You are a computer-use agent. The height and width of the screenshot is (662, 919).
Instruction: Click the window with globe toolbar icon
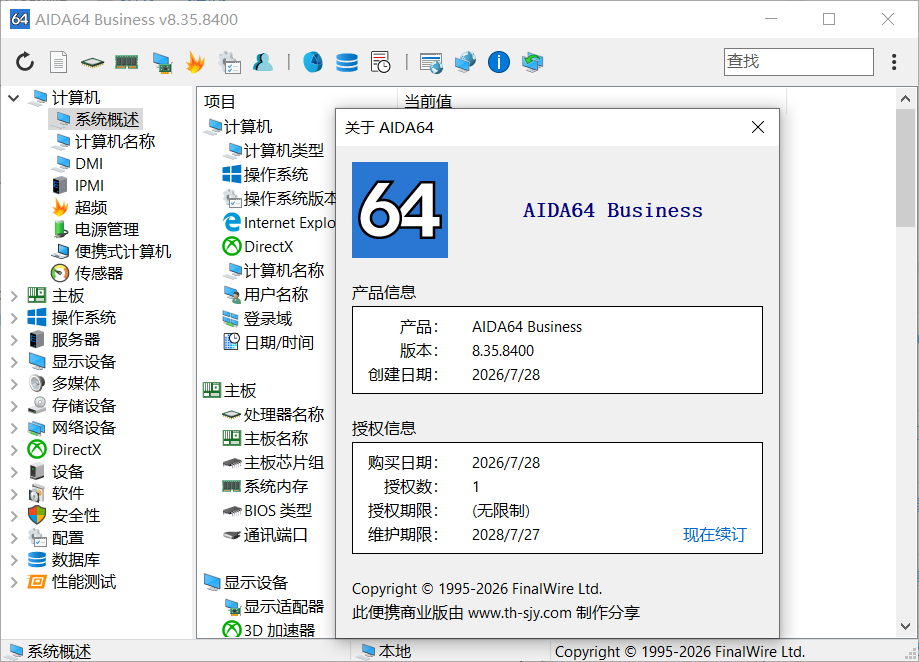coord(431,63)
